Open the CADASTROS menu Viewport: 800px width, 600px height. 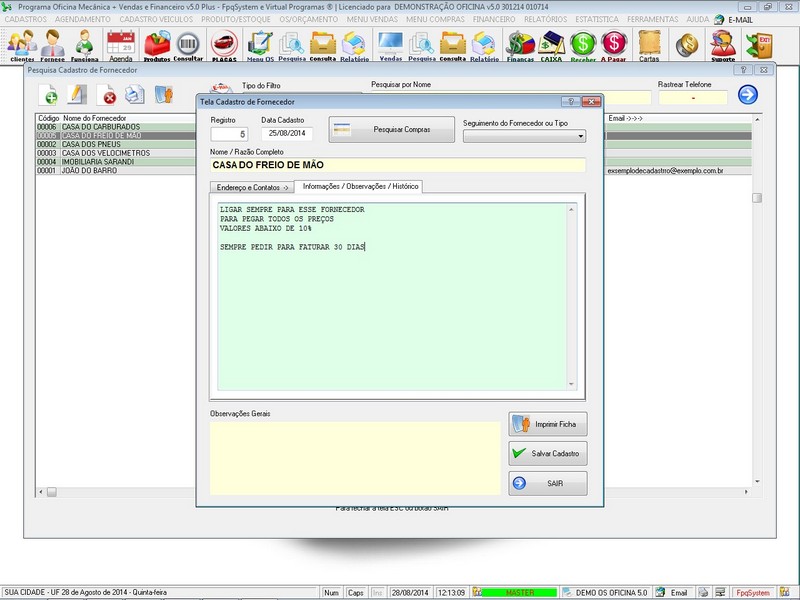point(26,19)
